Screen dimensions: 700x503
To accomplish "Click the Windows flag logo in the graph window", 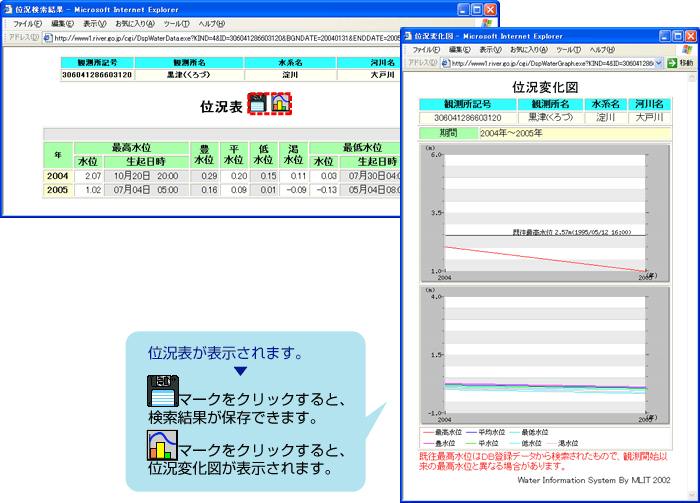I will (683, 48).
